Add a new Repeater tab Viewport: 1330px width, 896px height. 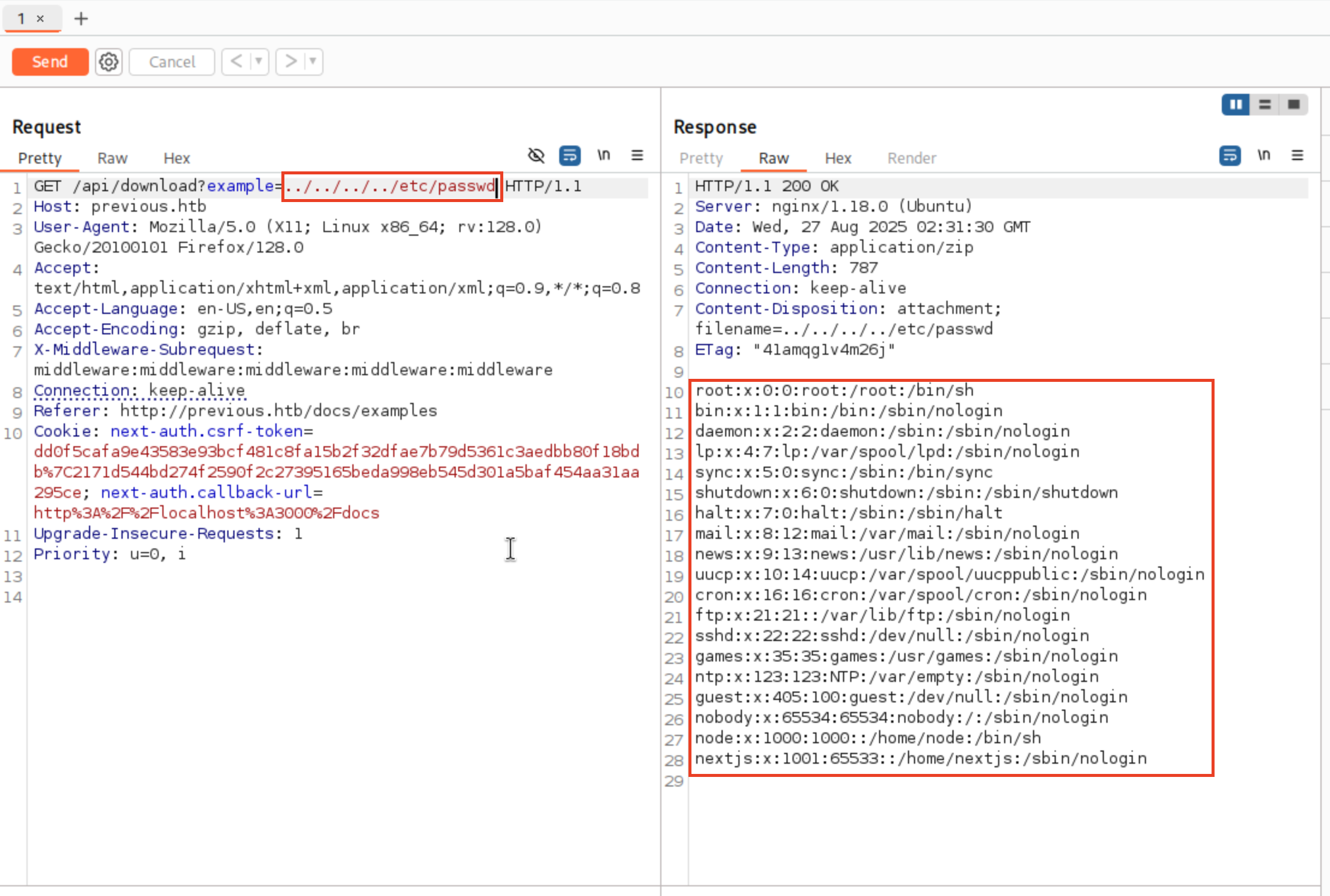[81, 19]
